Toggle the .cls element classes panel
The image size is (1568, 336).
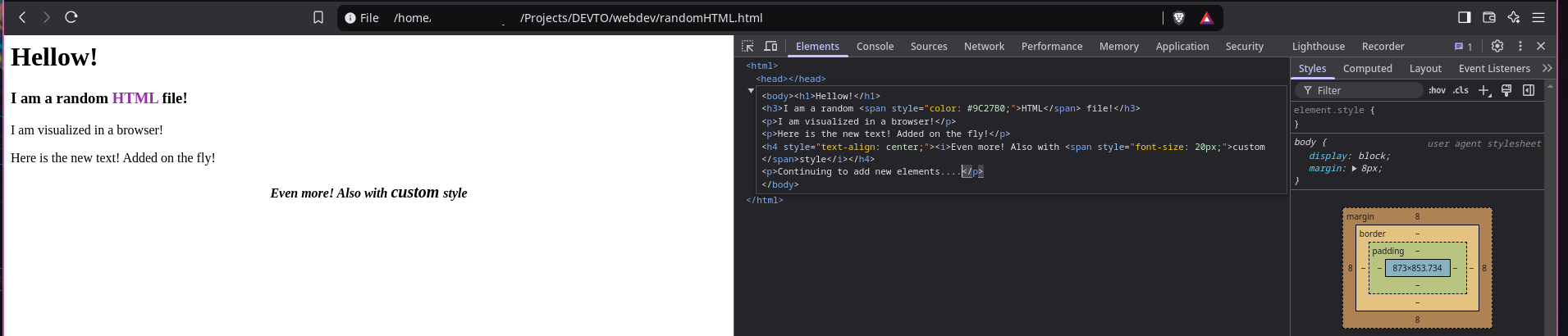(1461, 91)
